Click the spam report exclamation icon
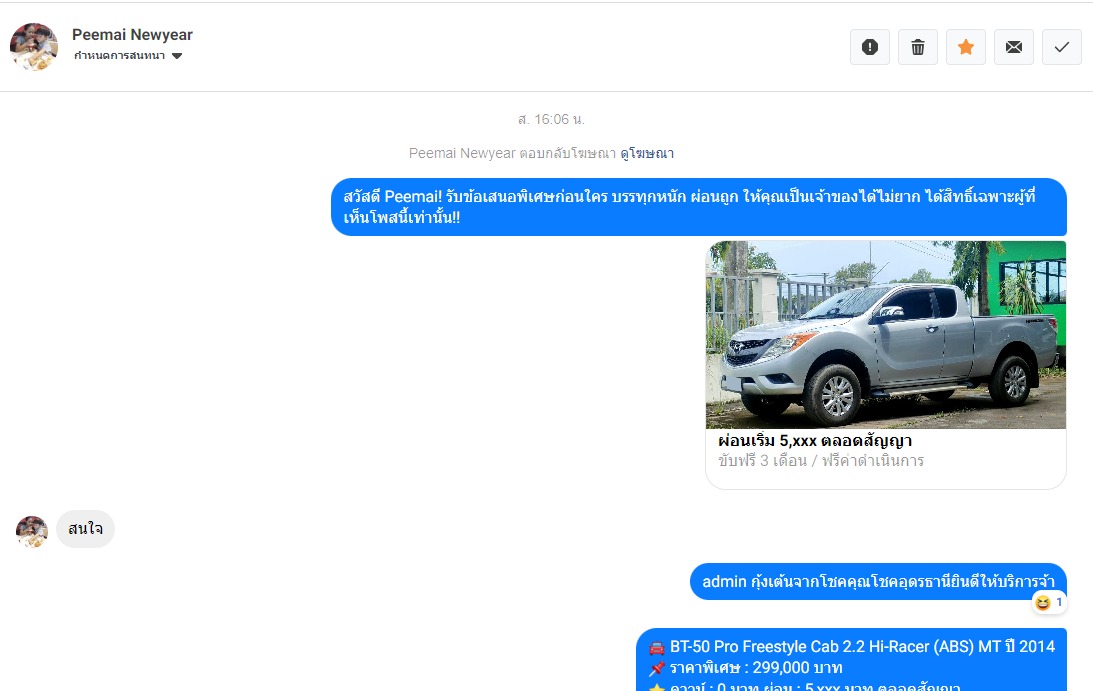Image resolution: width=1093 pixels, height=691 pixels. coord(869,47)
